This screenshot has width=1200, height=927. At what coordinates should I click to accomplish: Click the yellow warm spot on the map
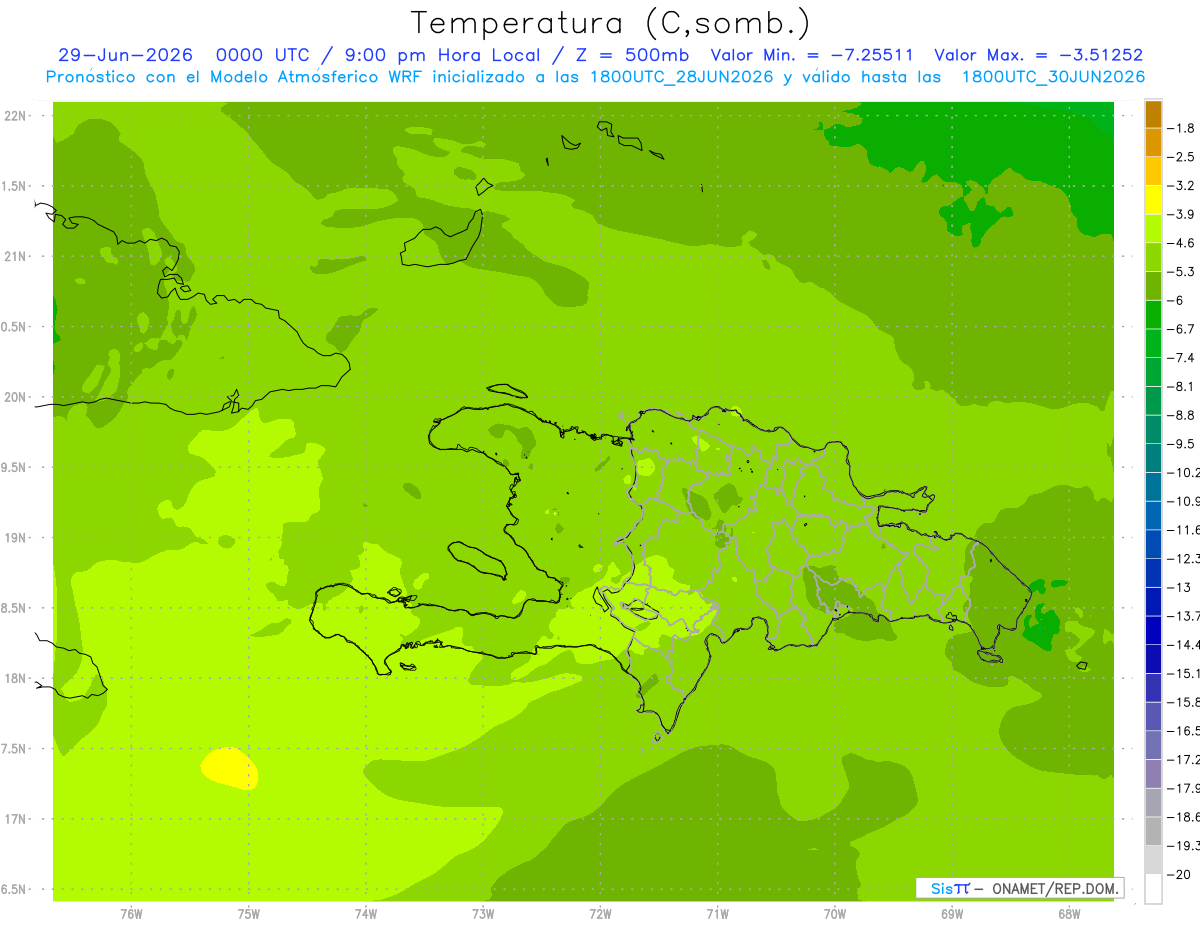click(x=229, y=767)
